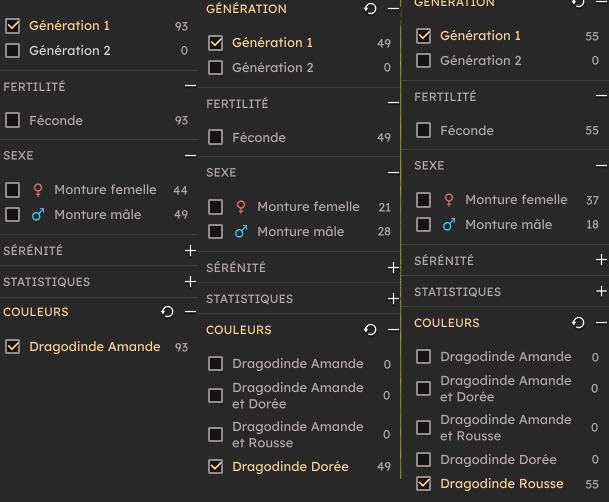Viewport: 609px width, 502px height.
Task: Collapse the FERTILITÉ section in the left panel
Action: [x=190, y=86]
